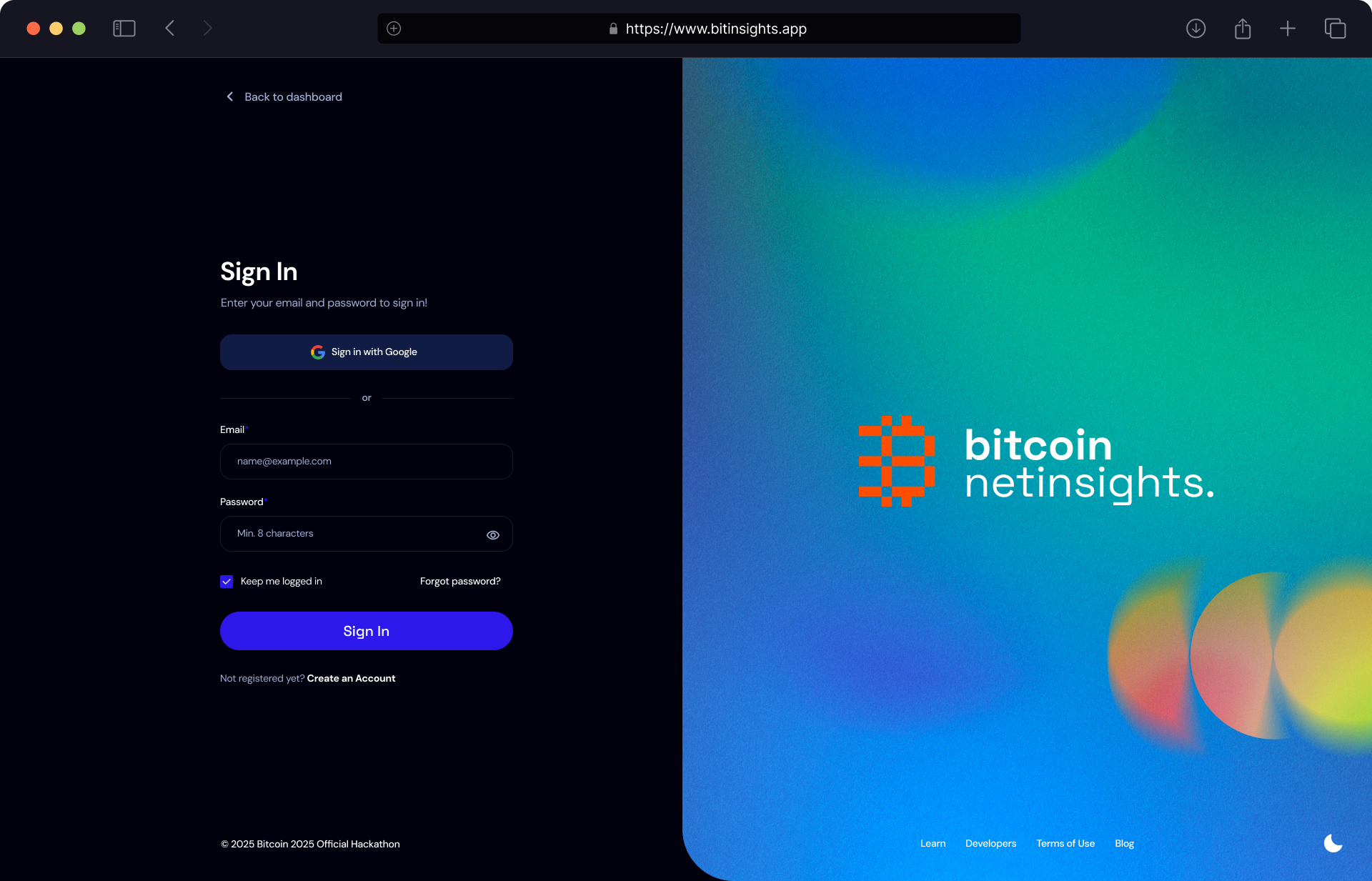Viewport: 1372px width, 881px height.
Task: Add a new tab with the plus icon
Action: pyautogui.click(x=1288, y=29)
